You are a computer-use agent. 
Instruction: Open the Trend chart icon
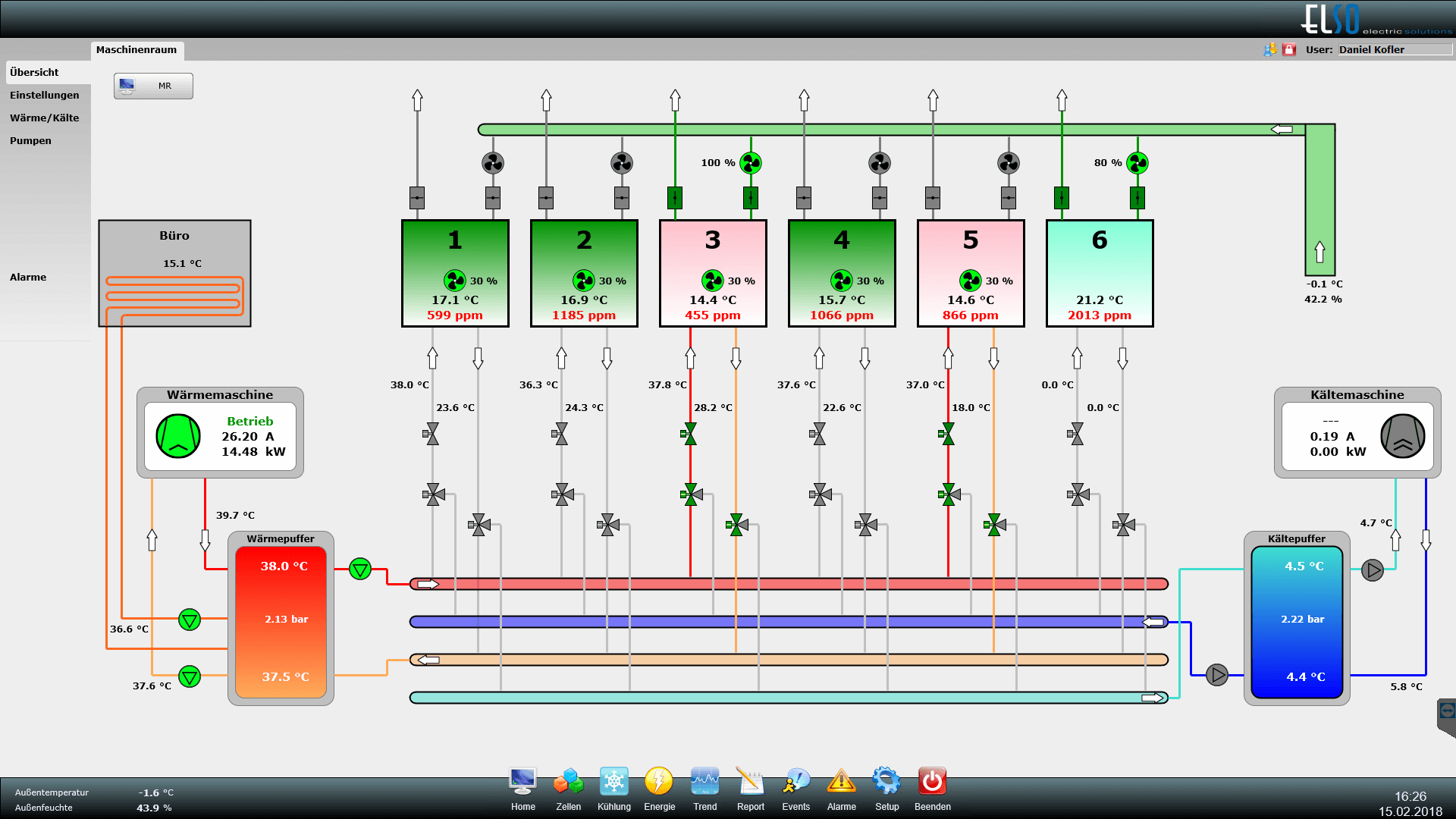click(x=704, y=782)
